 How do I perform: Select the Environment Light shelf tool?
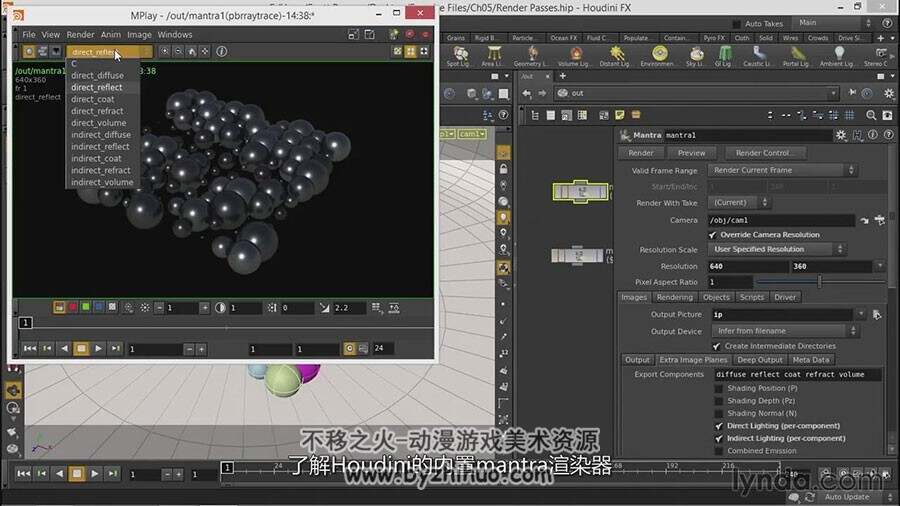coord(658,57)
